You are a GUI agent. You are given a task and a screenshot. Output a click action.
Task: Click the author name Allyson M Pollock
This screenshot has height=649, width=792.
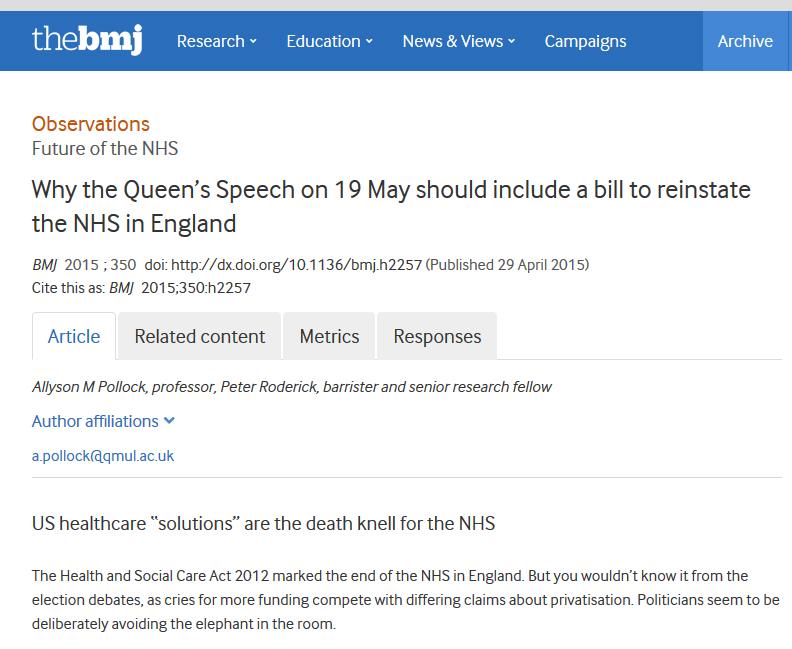(89, 387)
